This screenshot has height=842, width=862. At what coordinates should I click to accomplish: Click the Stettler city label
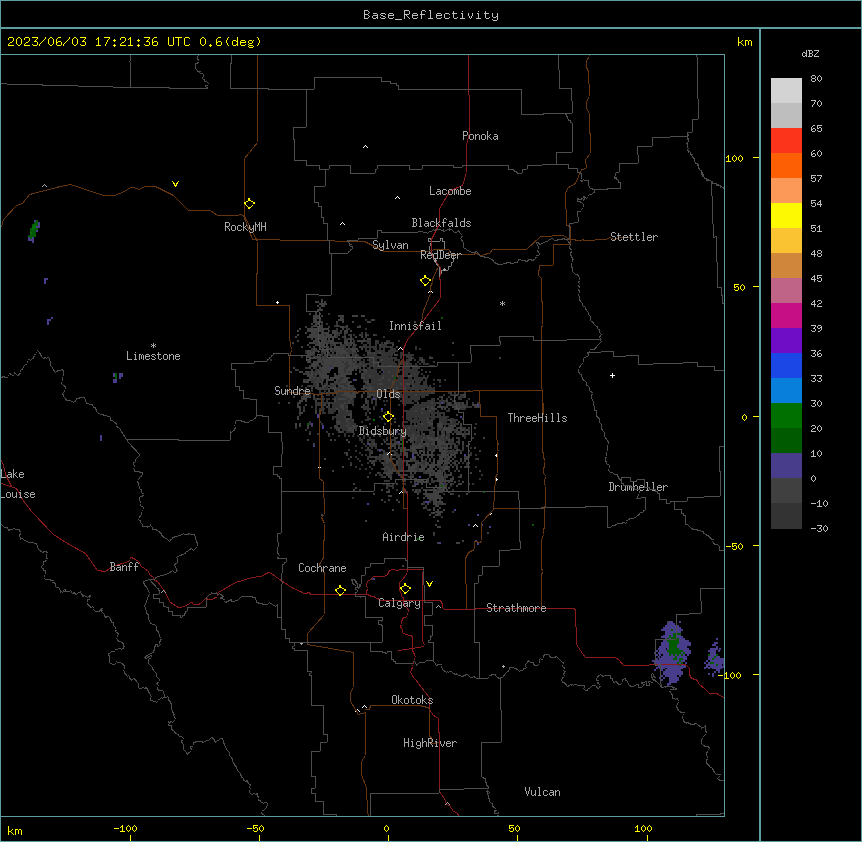(634, 237)
